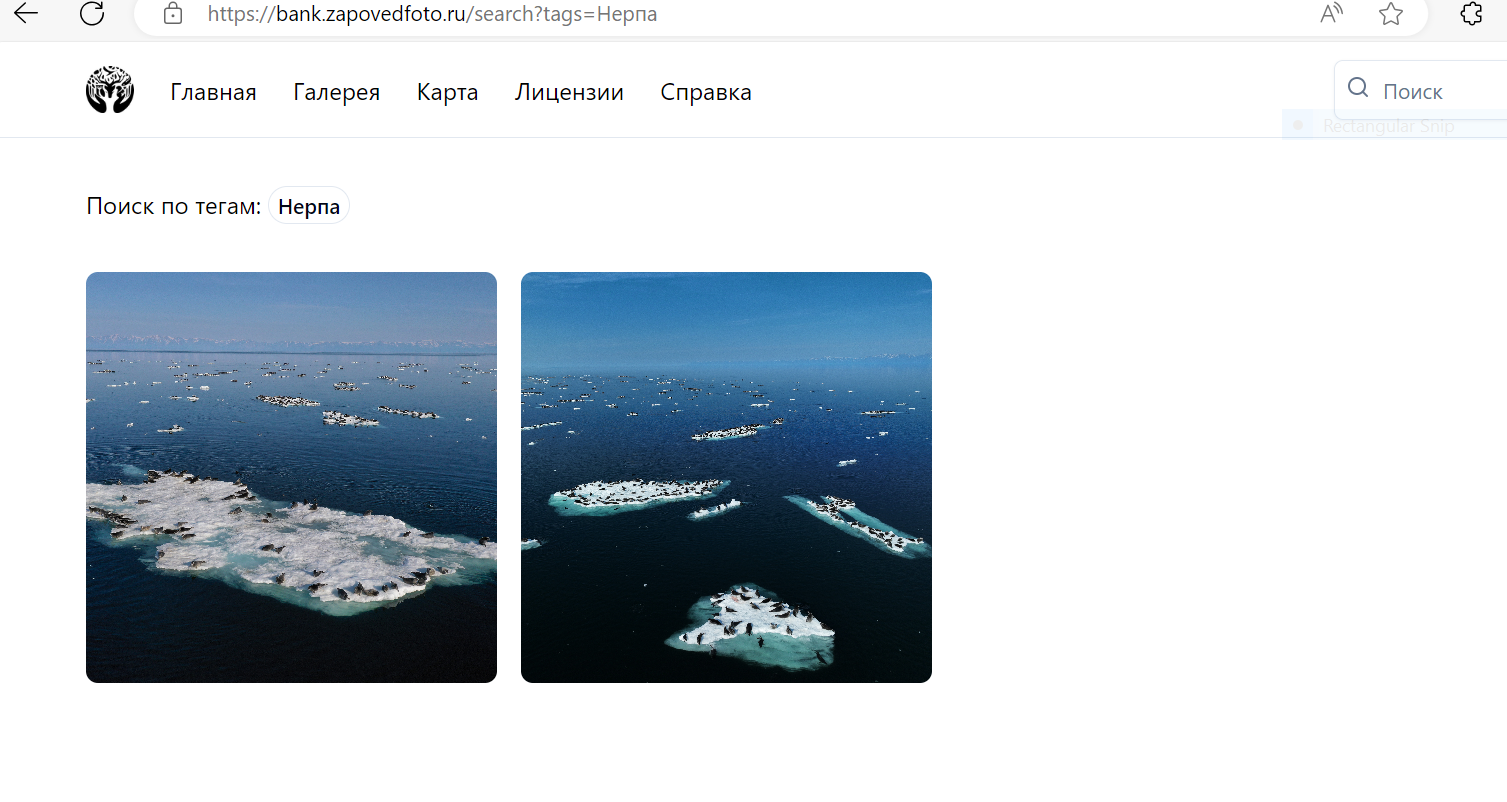Open the Галерея section
Image resolution: width=1507 pixels, height=802 pixels.
point(336,93)
